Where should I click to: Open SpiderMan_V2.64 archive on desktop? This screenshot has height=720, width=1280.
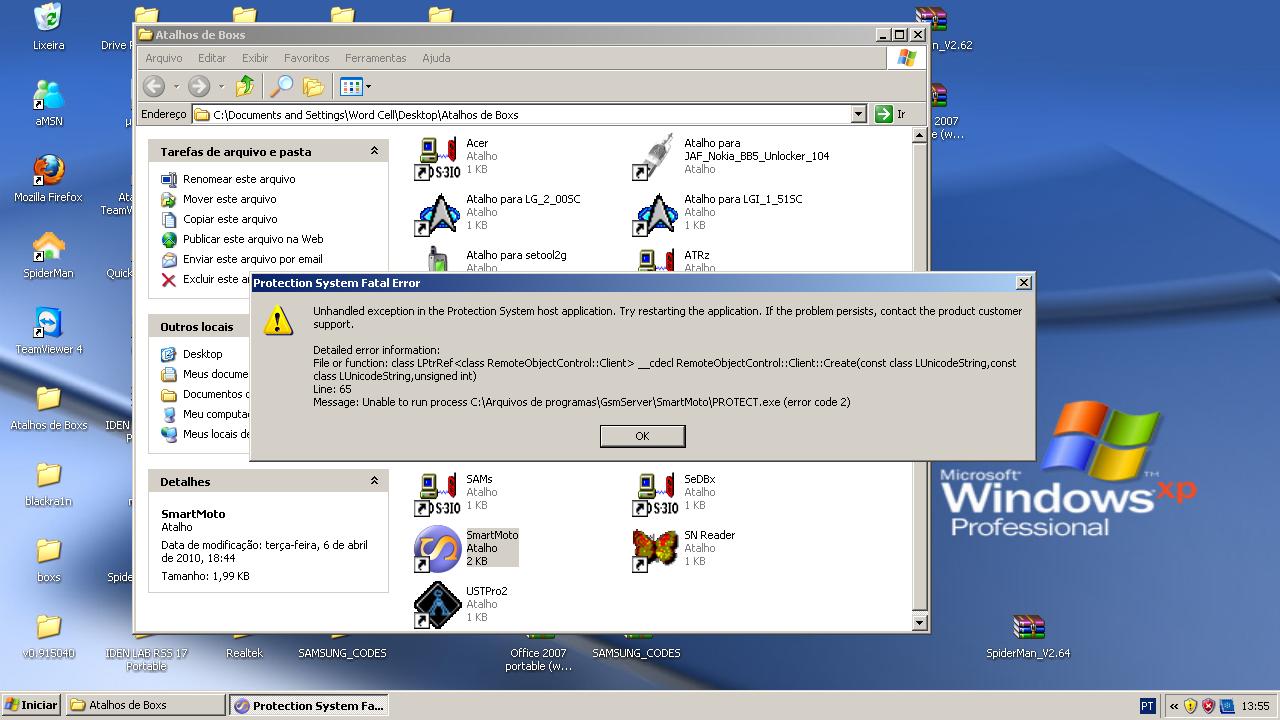[1028, 635]
